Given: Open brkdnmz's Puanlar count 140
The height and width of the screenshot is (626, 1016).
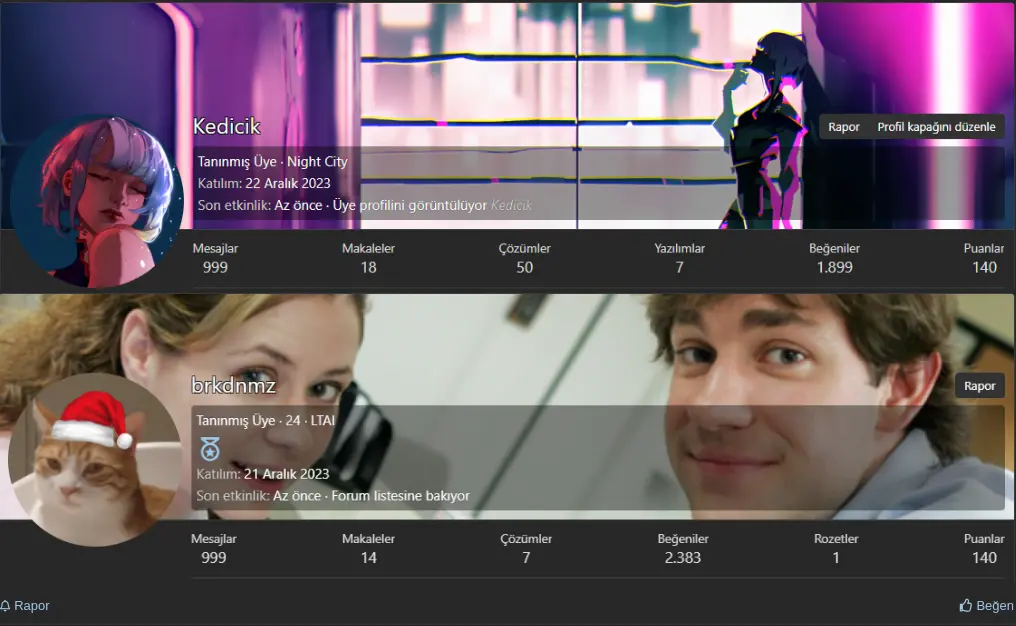Looking at the screenshot, I should 984,557.
